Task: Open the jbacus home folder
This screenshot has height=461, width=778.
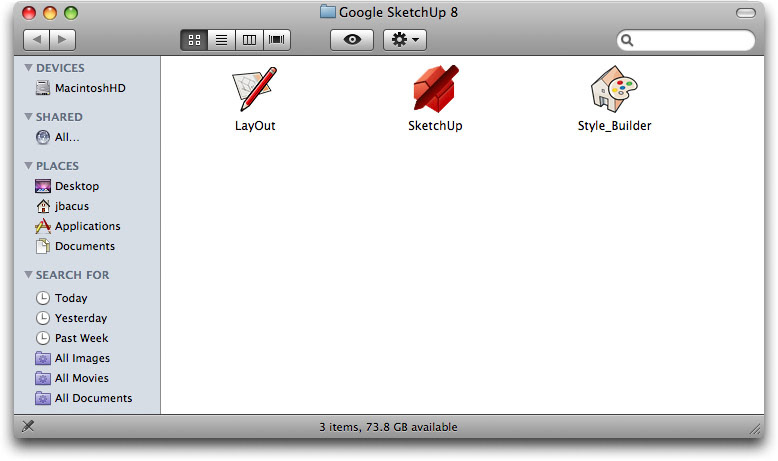Action: tap(62, 206)
